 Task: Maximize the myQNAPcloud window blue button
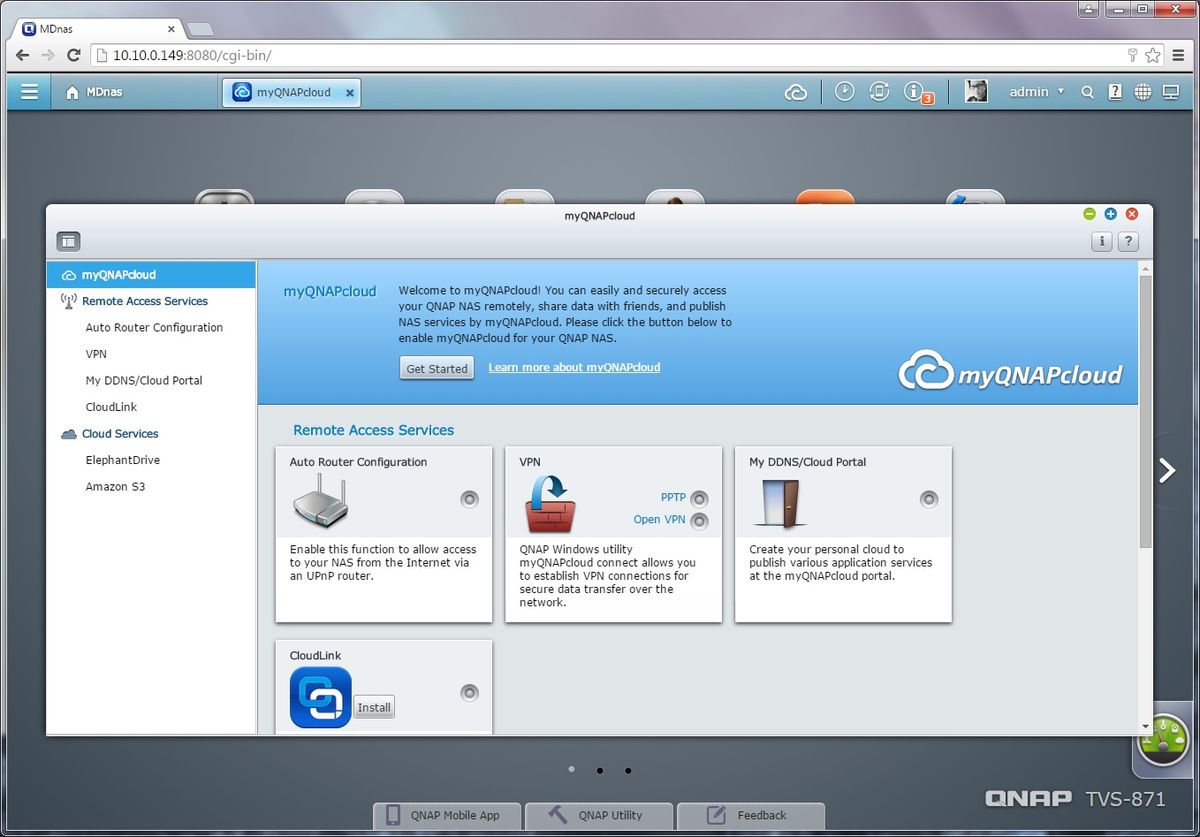[x=1111, y=214]
